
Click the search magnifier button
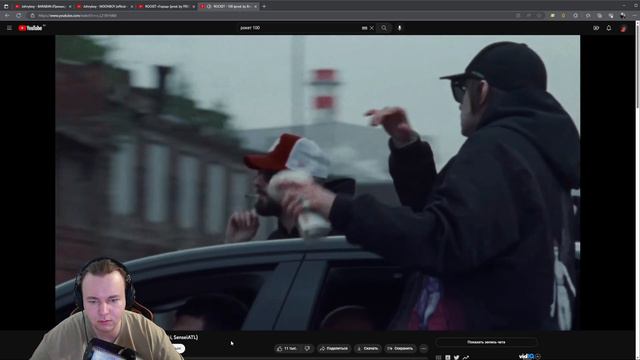[x=384, y=28]
